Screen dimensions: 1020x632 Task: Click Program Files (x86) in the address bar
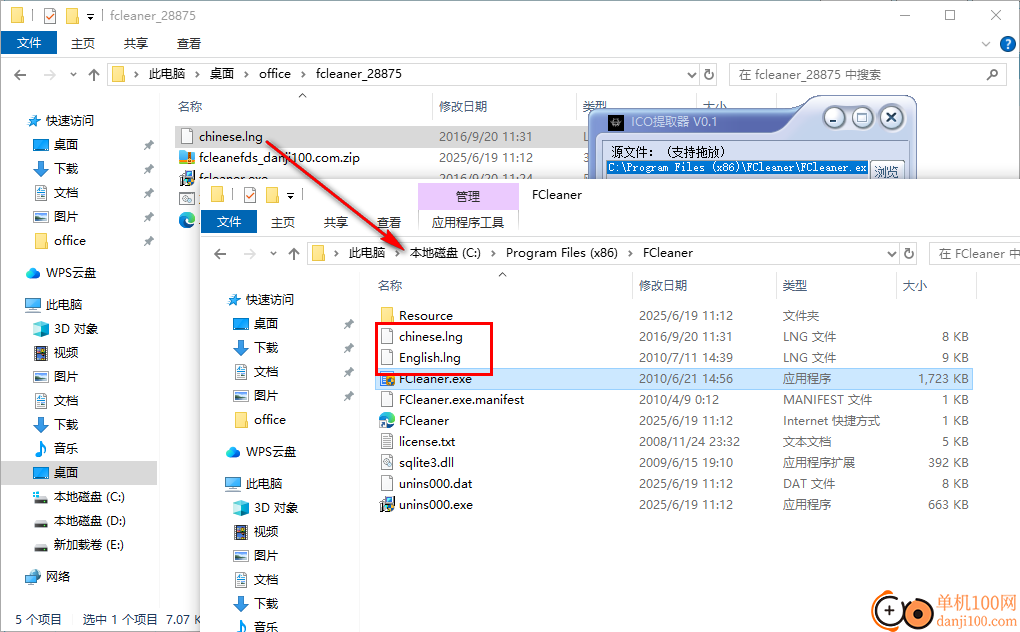click(561, 253)
